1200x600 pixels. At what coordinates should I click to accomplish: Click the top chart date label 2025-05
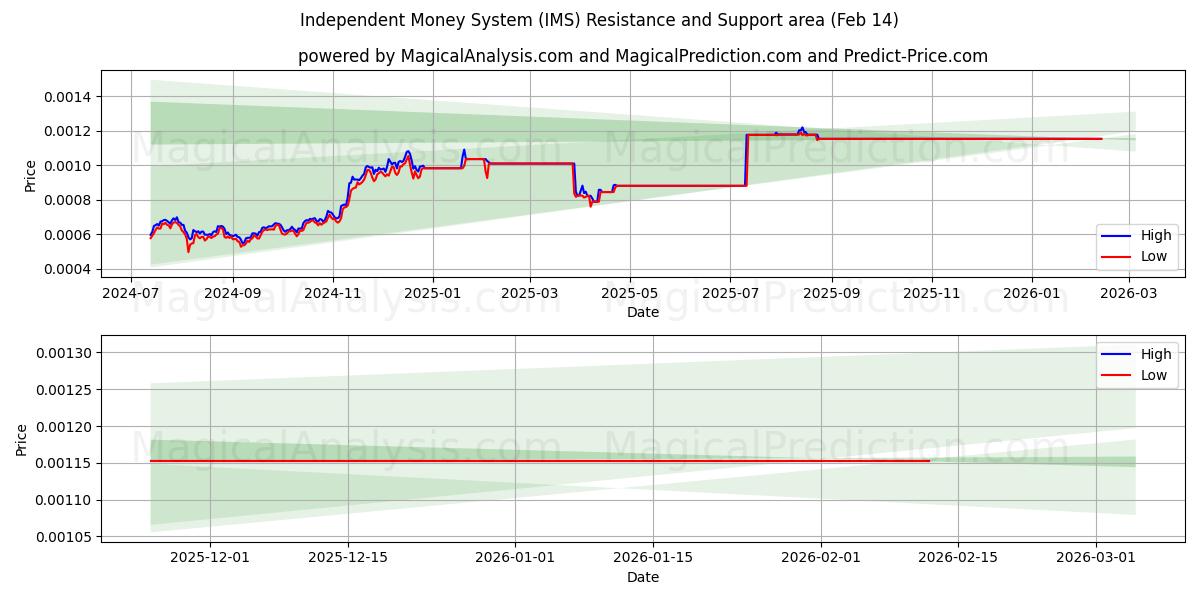tap(629, 293)
